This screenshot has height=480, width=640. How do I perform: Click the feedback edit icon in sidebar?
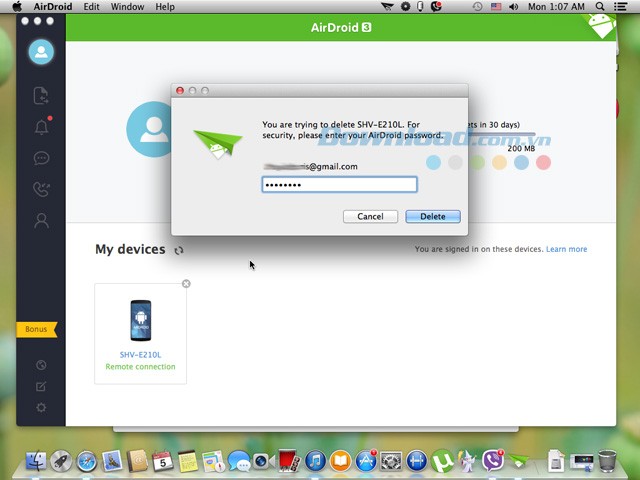coord(41,386)
